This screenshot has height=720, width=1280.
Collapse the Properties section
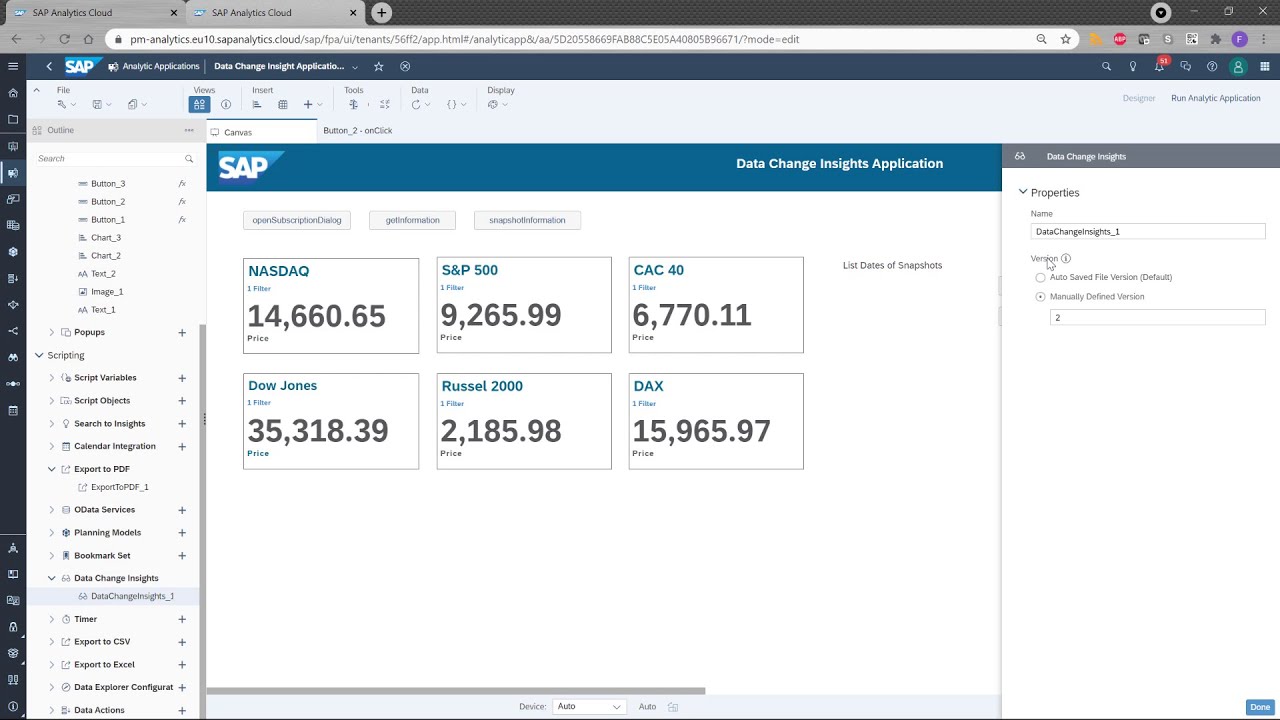click(x=1023, y=192)
